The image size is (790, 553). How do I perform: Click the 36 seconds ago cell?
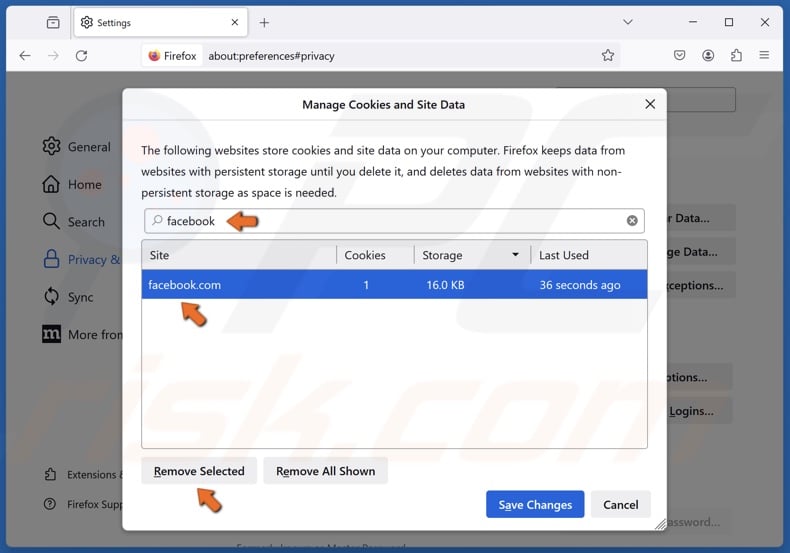(580, 285)
